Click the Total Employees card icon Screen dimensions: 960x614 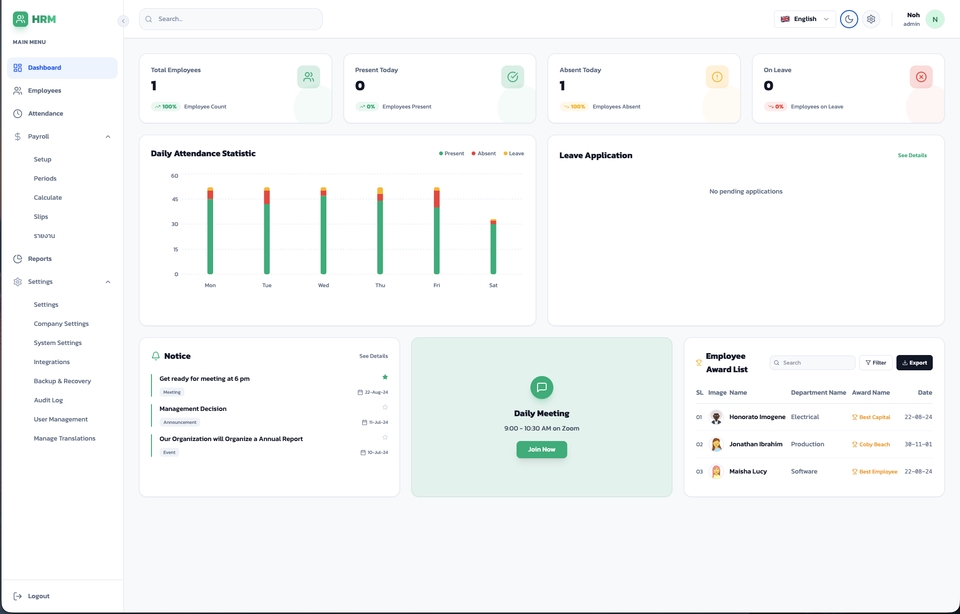coord(308,77)
